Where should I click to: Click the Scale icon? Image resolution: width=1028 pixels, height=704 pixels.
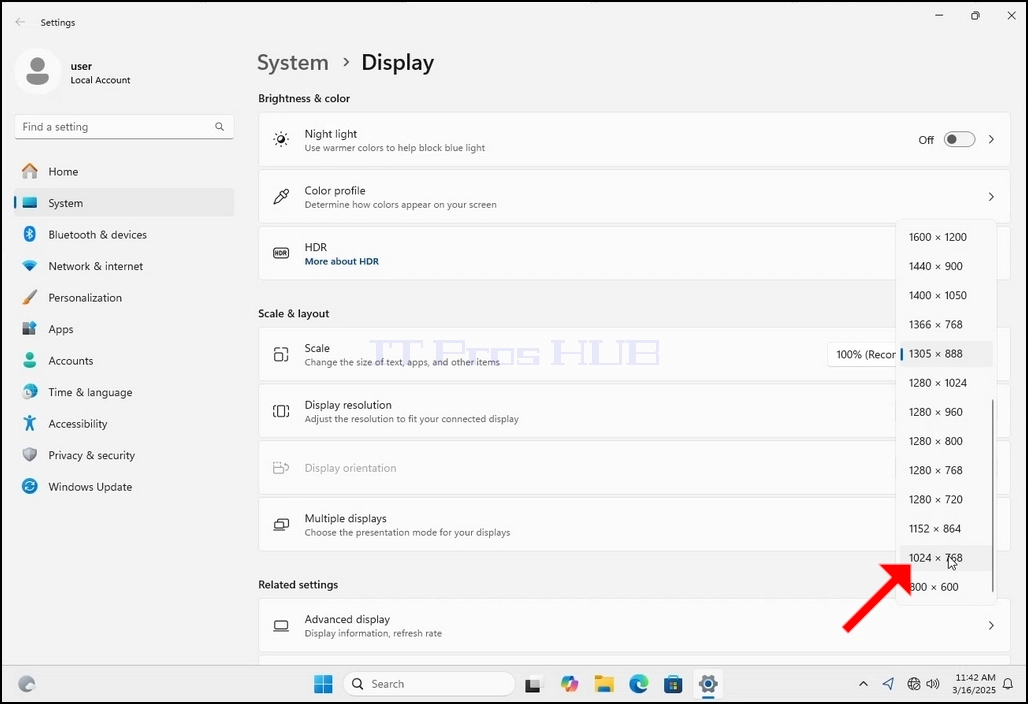[x=281, y=355]
